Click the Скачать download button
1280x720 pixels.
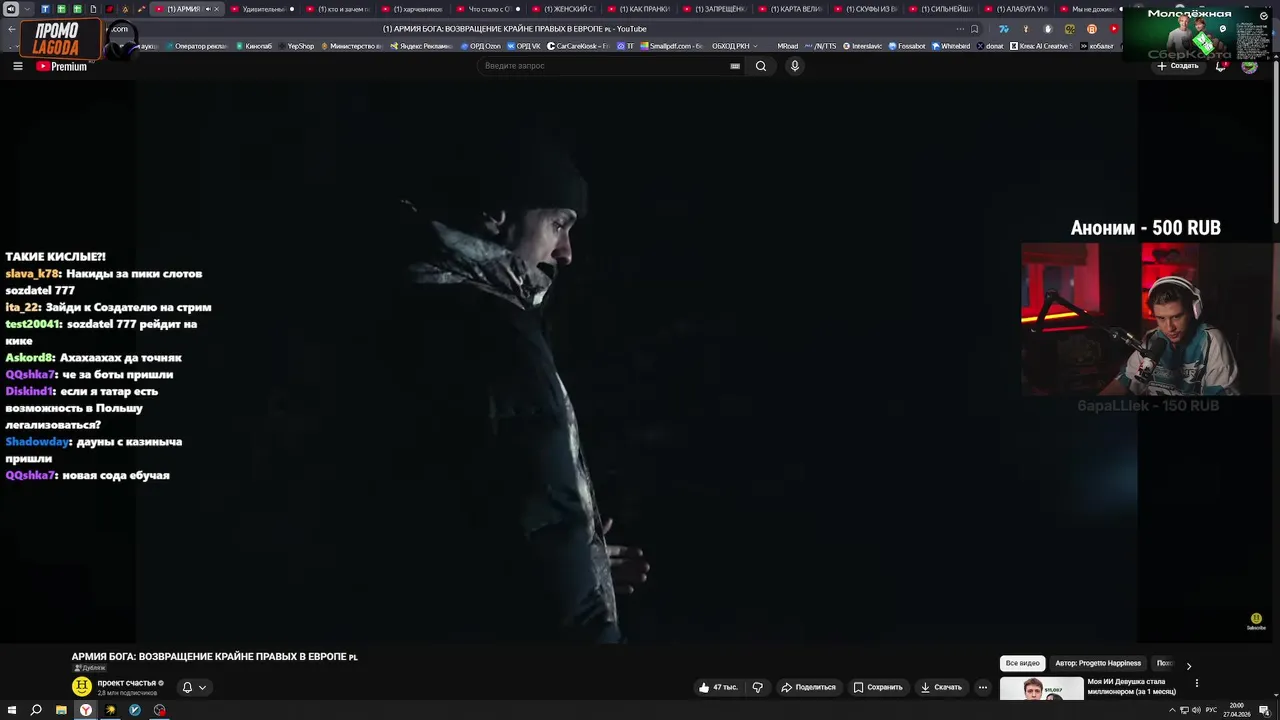[941, 687]
